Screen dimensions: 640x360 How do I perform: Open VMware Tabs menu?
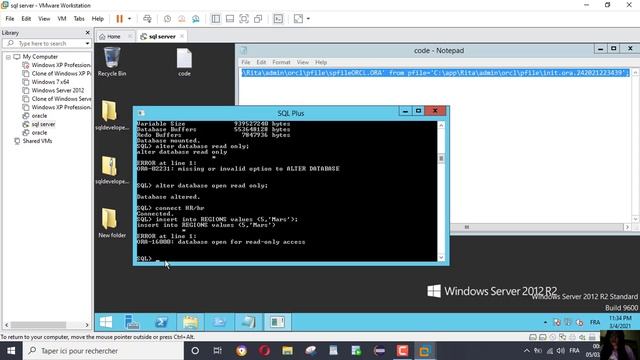pos(79,19)
